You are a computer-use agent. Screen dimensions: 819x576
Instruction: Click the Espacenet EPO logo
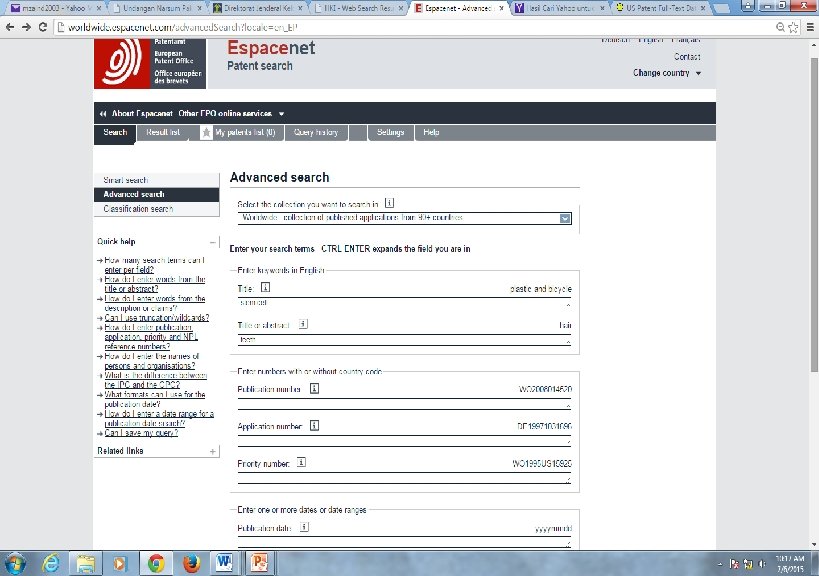[x=150, y=64]
